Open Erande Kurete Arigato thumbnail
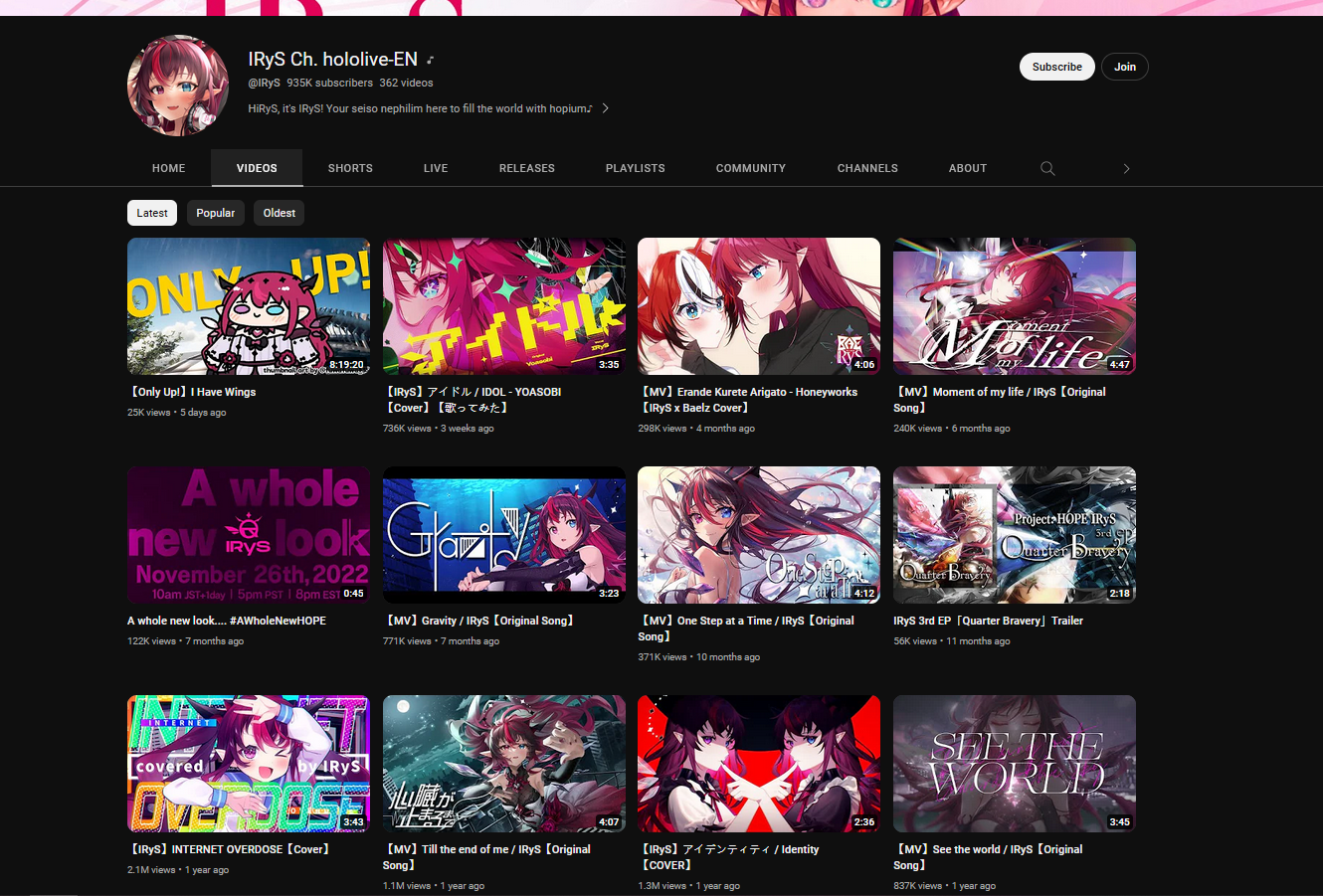This screenshot has height=896, width=1323. [759, 306]
